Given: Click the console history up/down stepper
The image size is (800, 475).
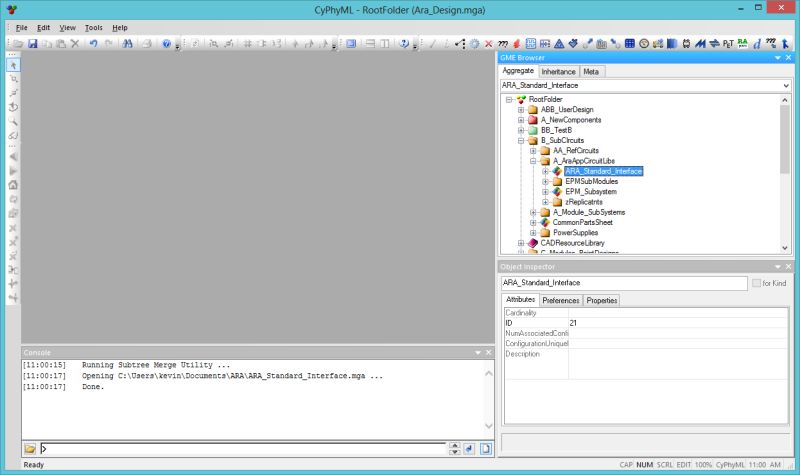Looking at the screenshot, I should pos(454,448).
